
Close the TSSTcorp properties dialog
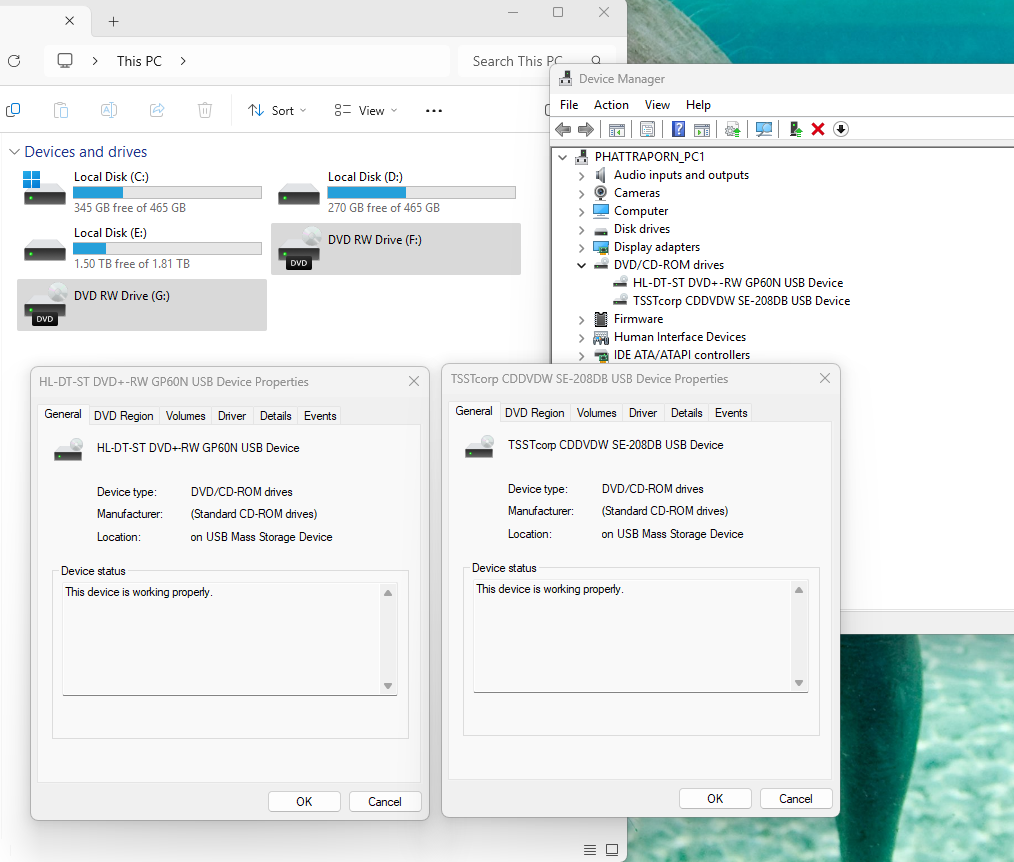(825, 378)
